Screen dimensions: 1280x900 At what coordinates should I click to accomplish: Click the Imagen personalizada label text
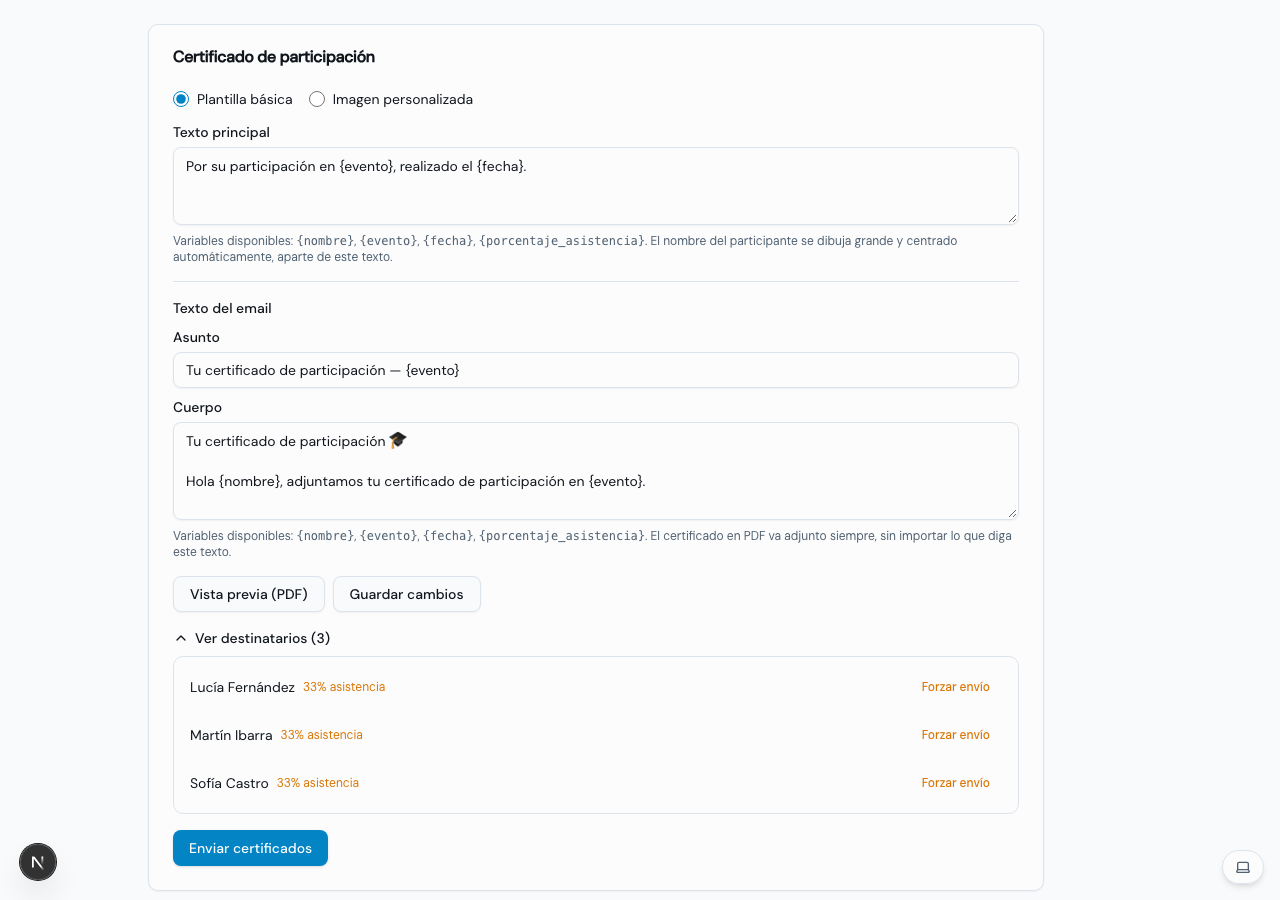tap(403, 99)
